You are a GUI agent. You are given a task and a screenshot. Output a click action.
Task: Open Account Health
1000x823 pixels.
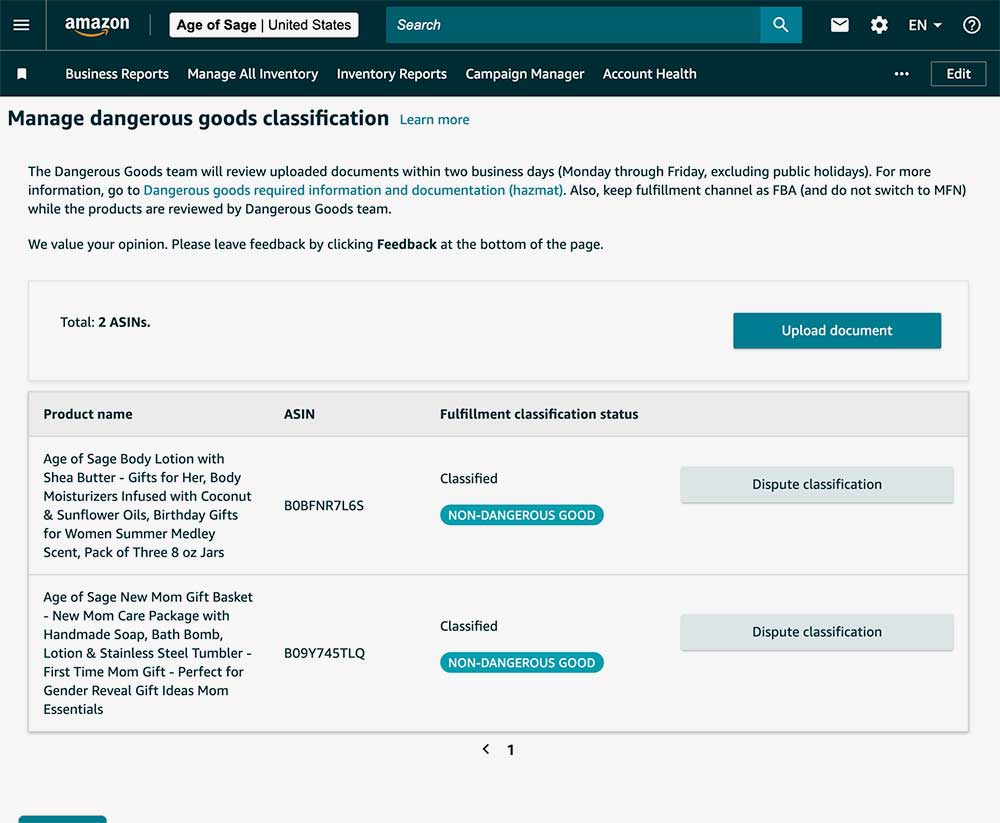click(649, 74)
